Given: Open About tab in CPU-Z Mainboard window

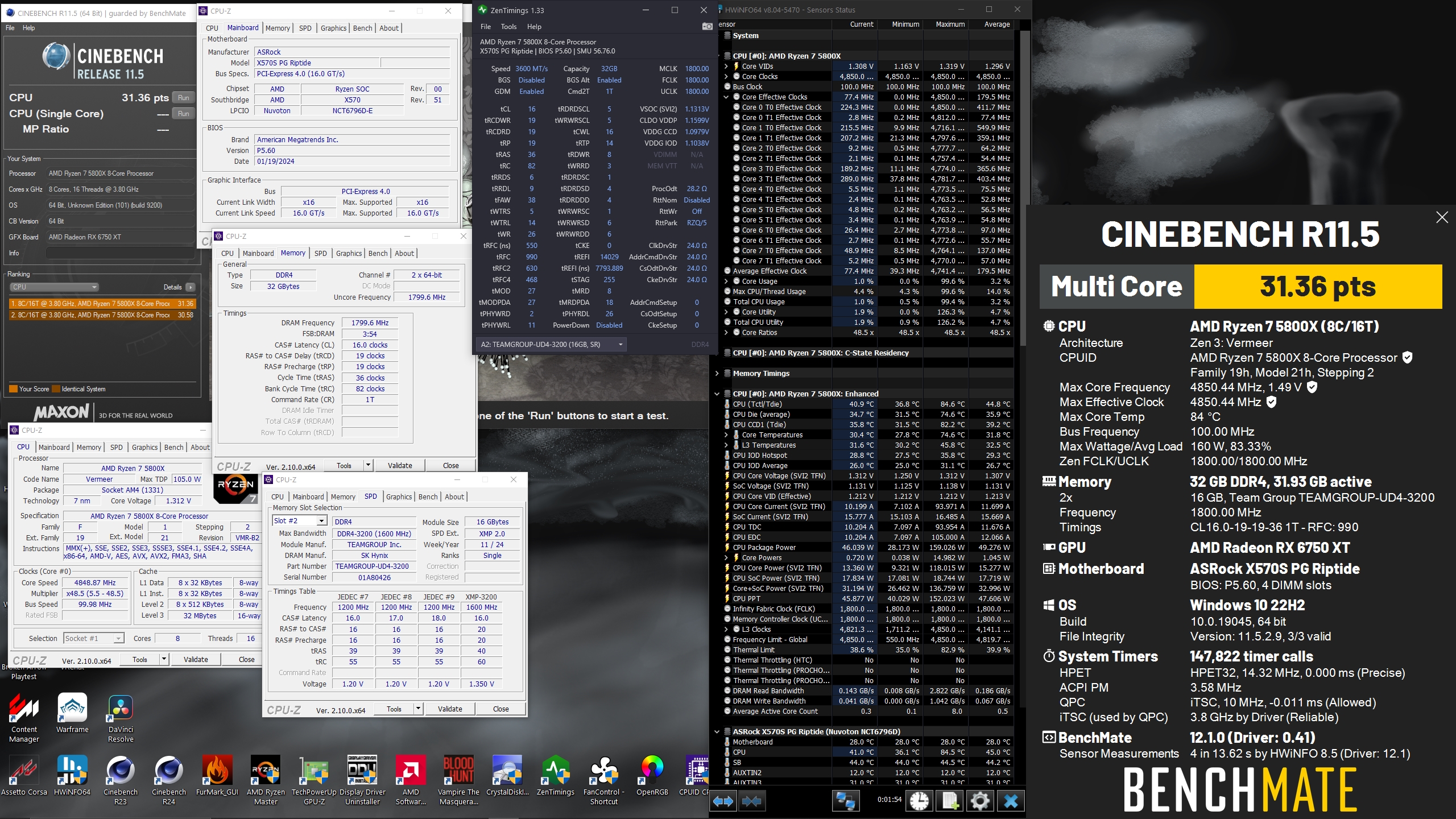Looking at the screenshot, I should [x=389, y=28].
